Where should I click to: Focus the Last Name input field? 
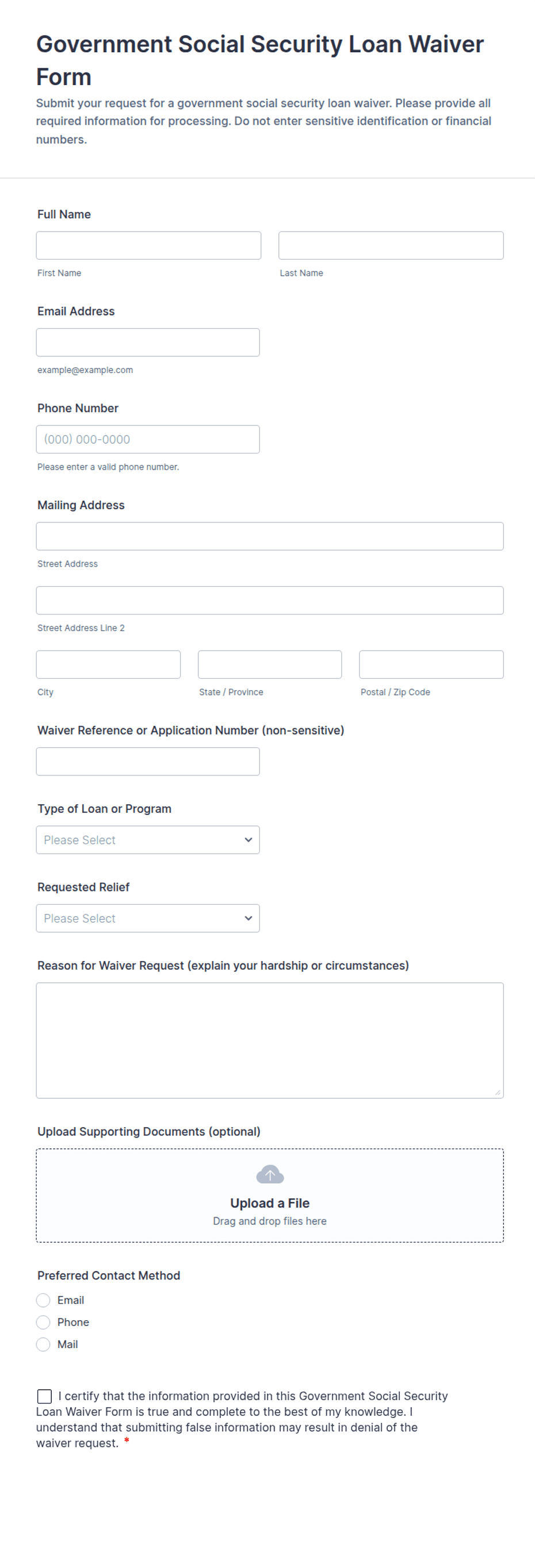point(391,245)
